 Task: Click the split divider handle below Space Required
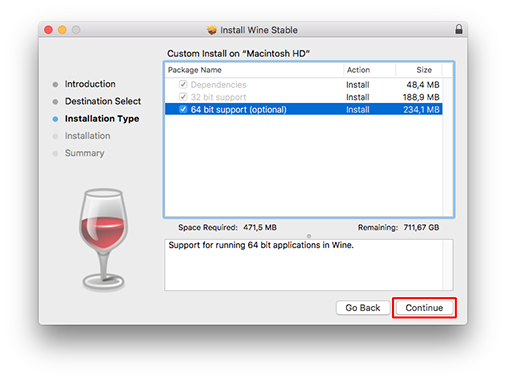(x=309, y=236)
